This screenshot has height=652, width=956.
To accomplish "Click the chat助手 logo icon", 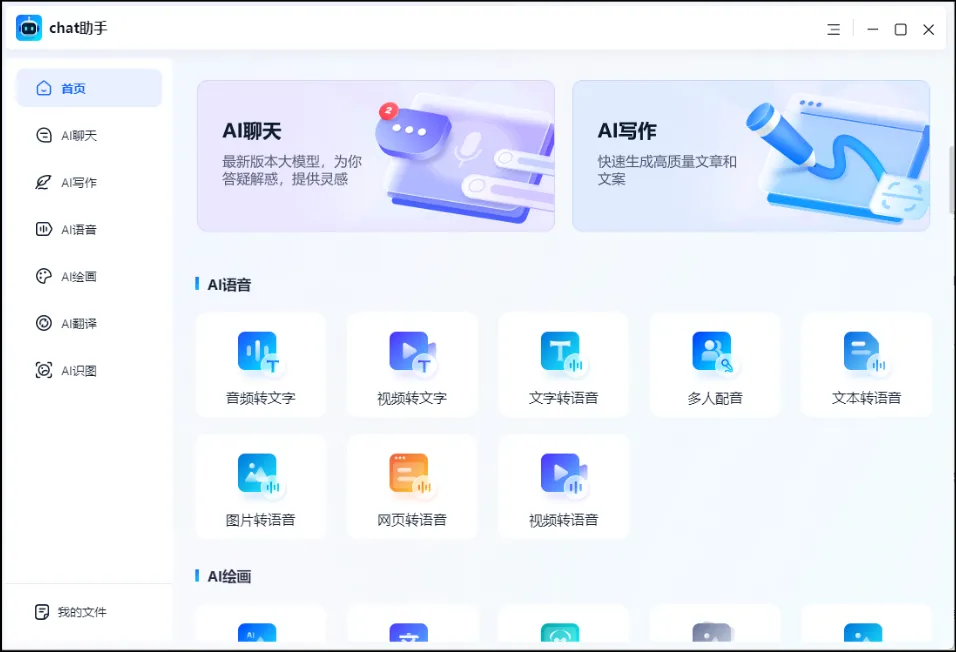I will click(x=27, y=28).
